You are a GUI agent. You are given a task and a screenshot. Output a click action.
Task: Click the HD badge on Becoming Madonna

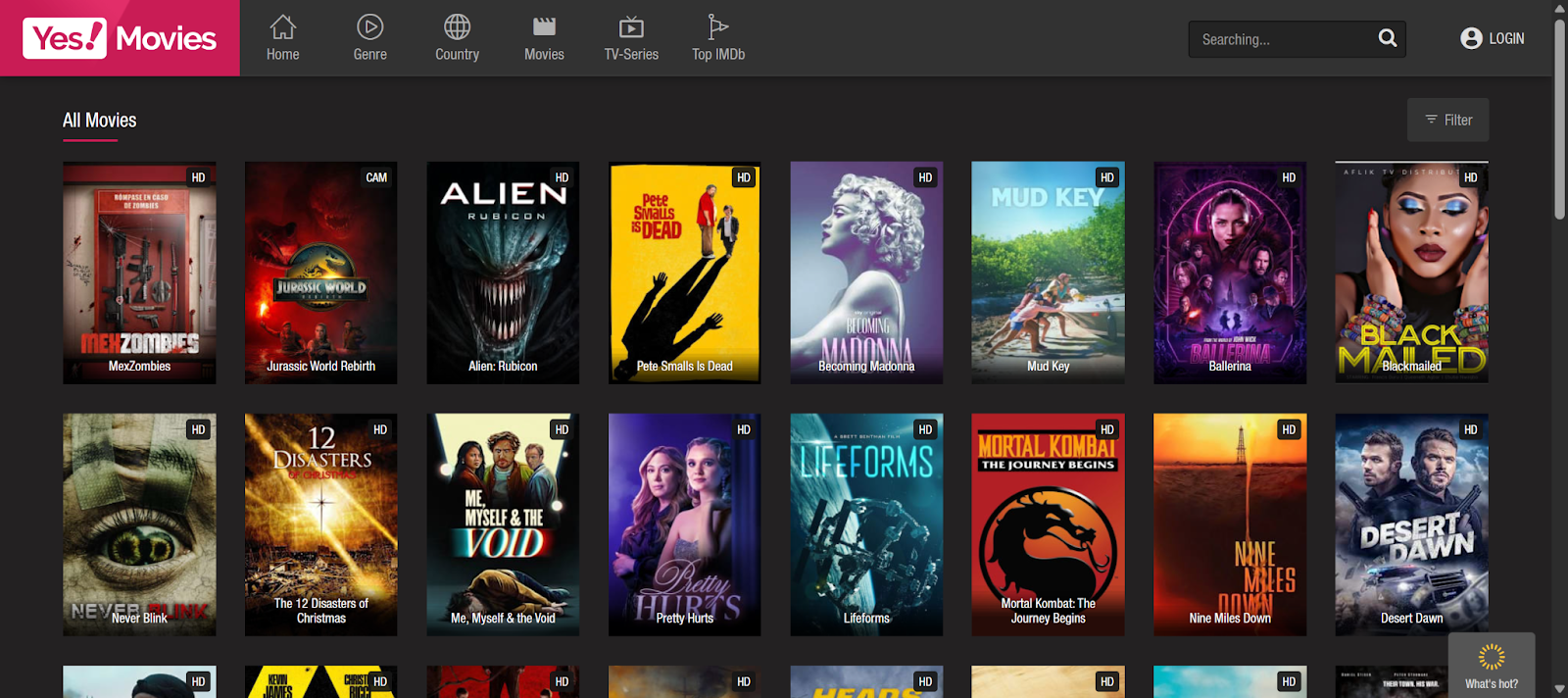pos(925,177)
